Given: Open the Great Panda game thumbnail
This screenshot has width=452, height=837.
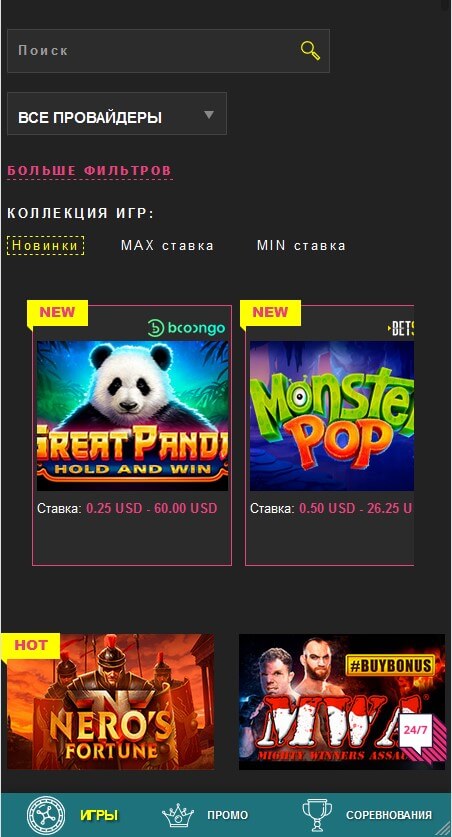Looking at the screenshot, I should [132, 416].
